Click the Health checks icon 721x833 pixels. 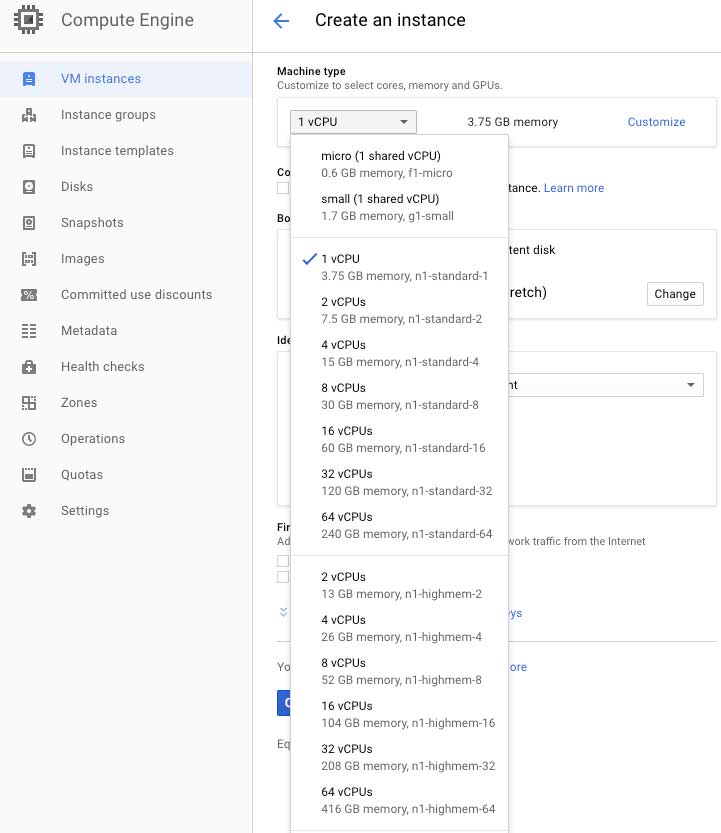[x=29, y=367]
